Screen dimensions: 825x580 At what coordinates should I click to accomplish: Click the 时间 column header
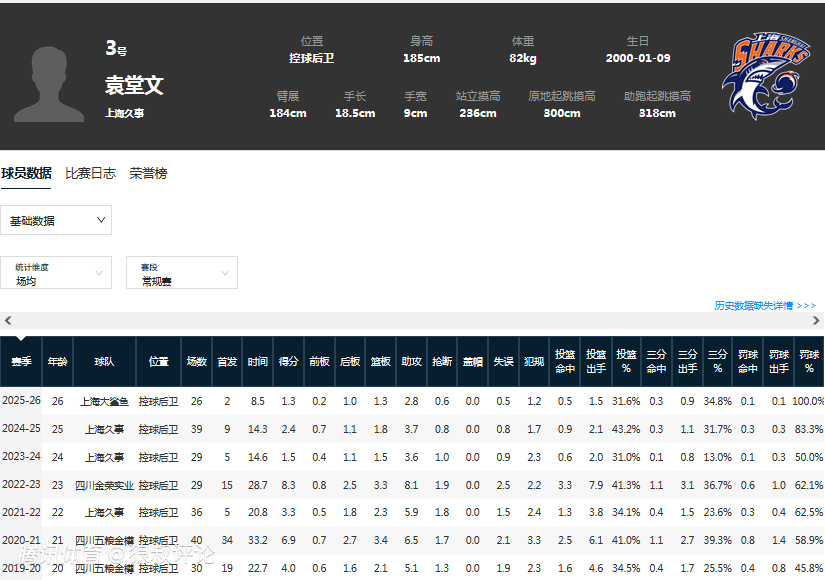click(258, 362)
